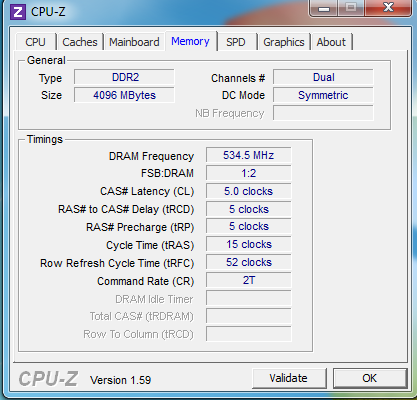Click the OK button
Viewport: 419px width, 402px height.
[x=370, y=378]
